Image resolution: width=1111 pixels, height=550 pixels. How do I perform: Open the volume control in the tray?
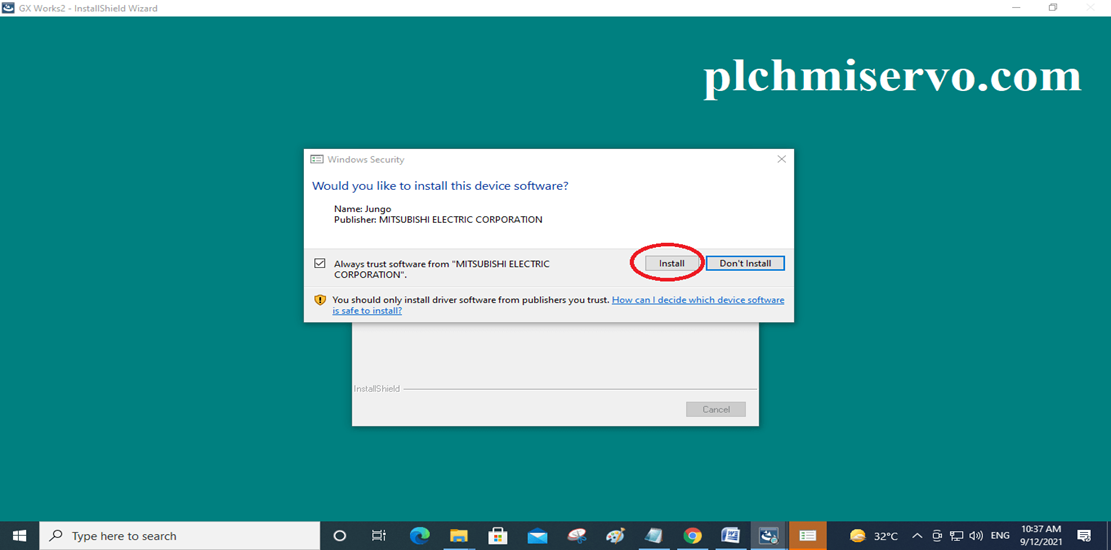(976, 536)
